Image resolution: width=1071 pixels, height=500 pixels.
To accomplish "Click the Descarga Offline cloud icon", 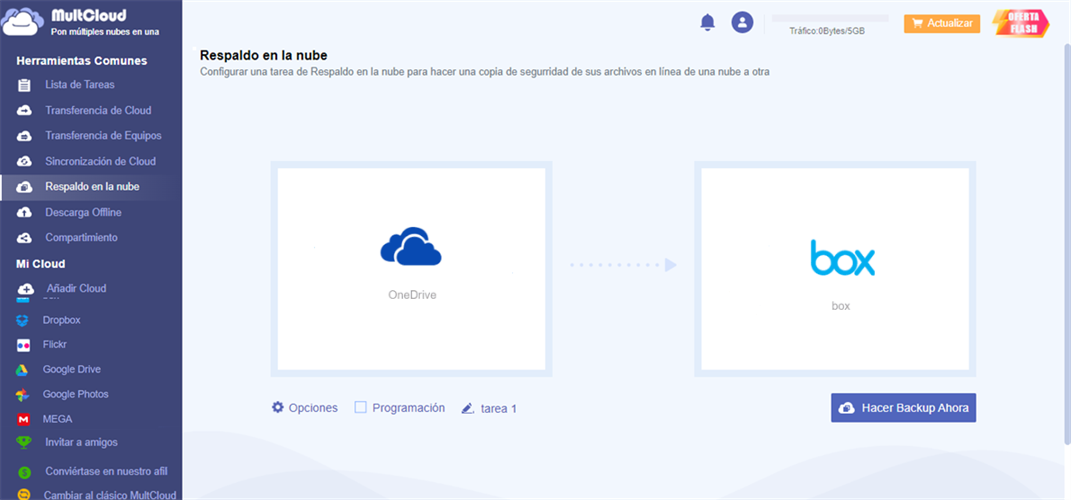I will pos(24,212).
